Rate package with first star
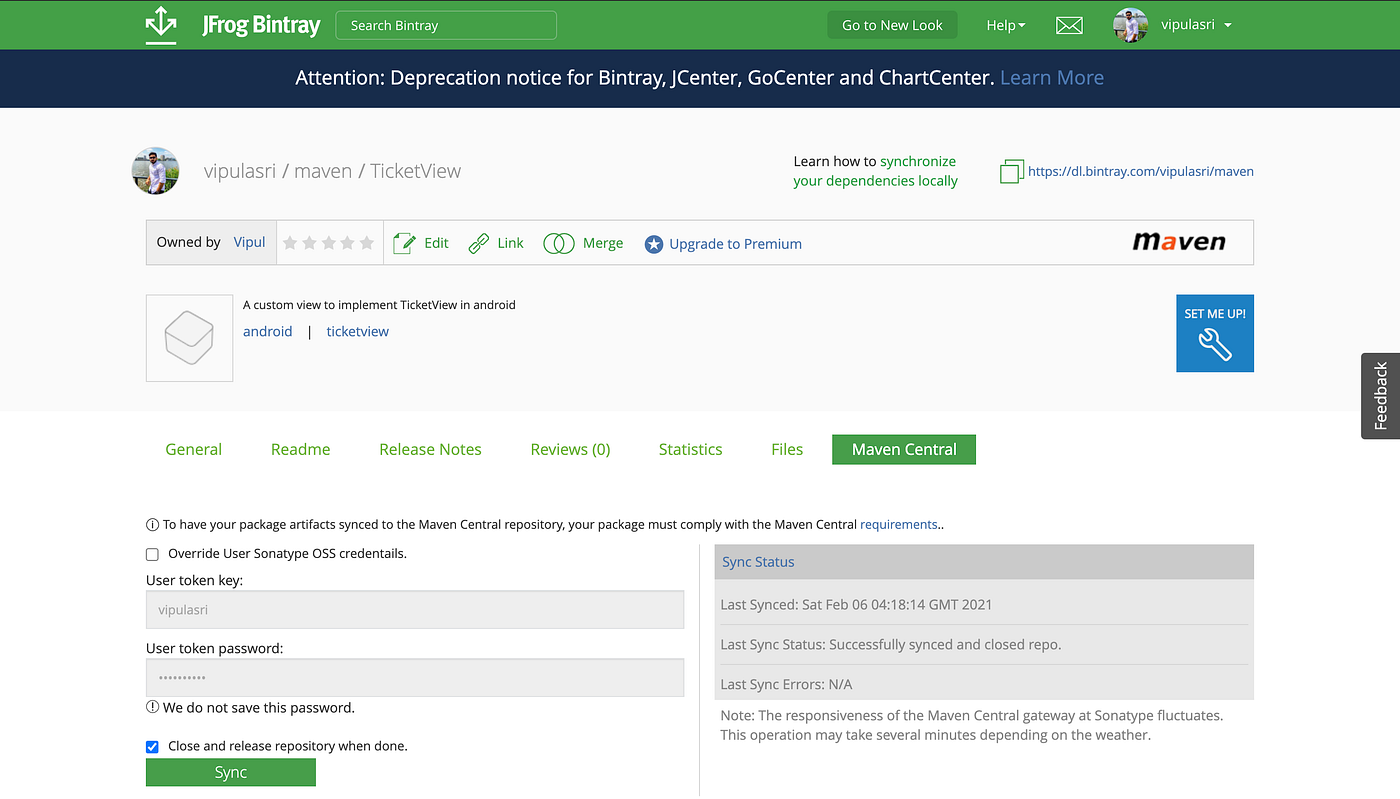The image size is (1400, 799). (x=290, y=243)
